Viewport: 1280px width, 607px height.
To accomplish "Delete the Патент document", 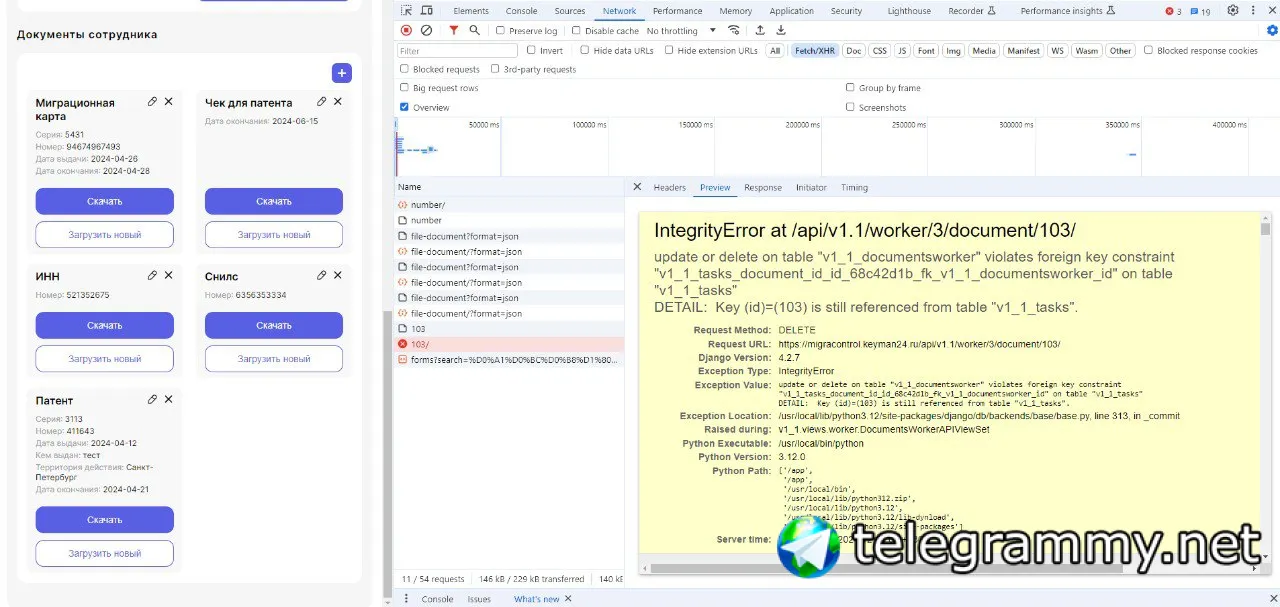I will (168, 399).
